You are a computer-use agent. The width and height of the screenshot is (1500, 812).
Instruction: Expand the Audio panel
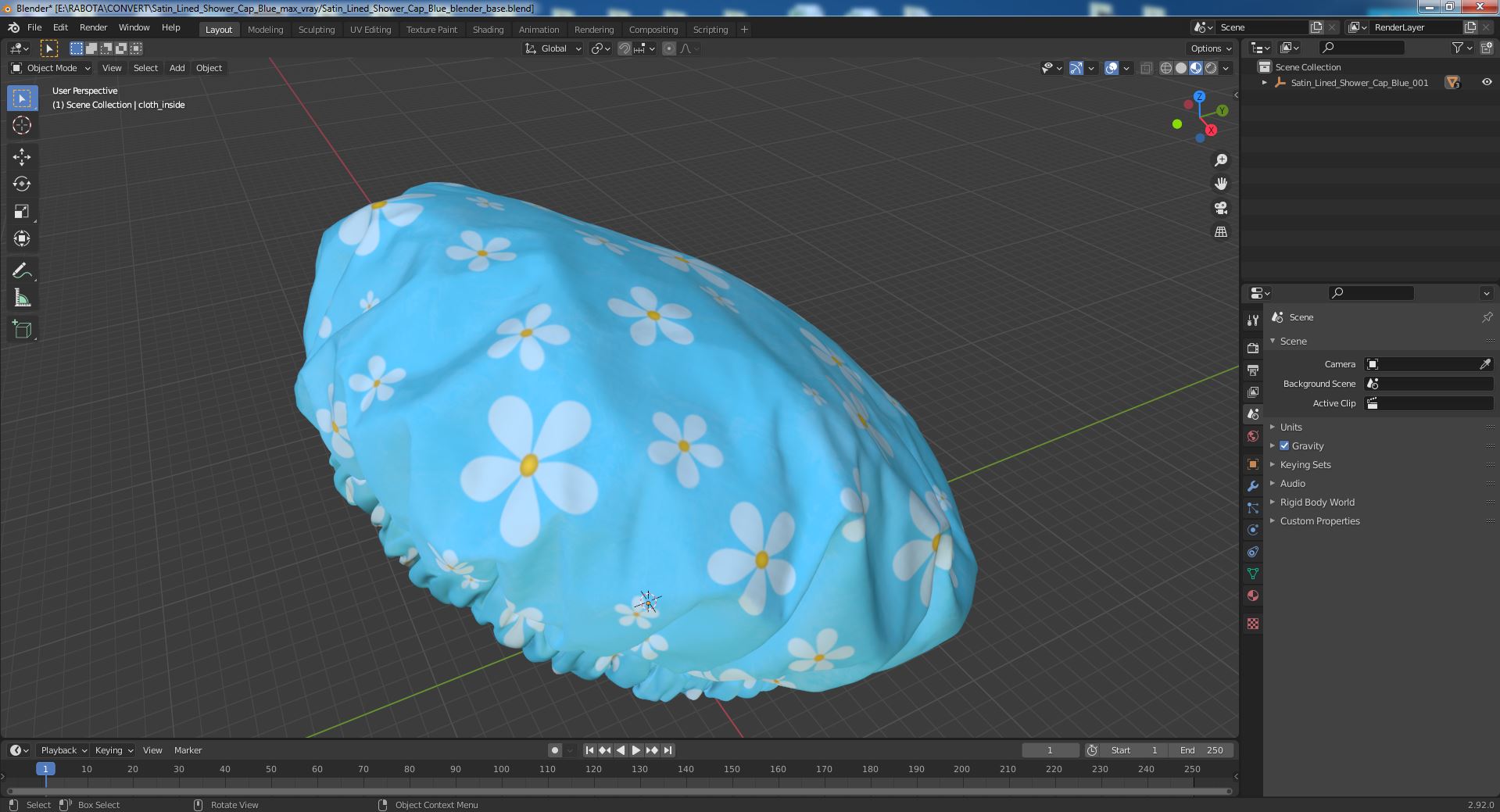pyautogui.click(x=1292, y=483)
